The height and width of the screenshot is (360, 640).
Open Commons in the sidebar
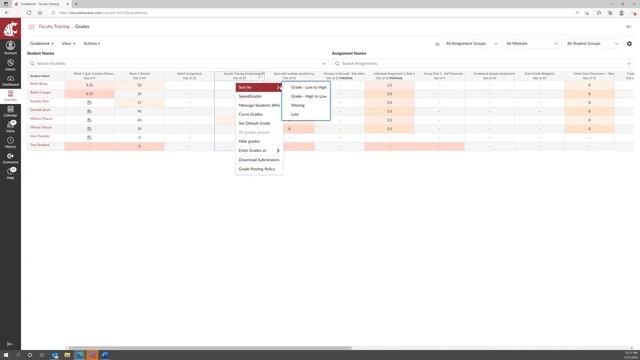pos(10,158)
